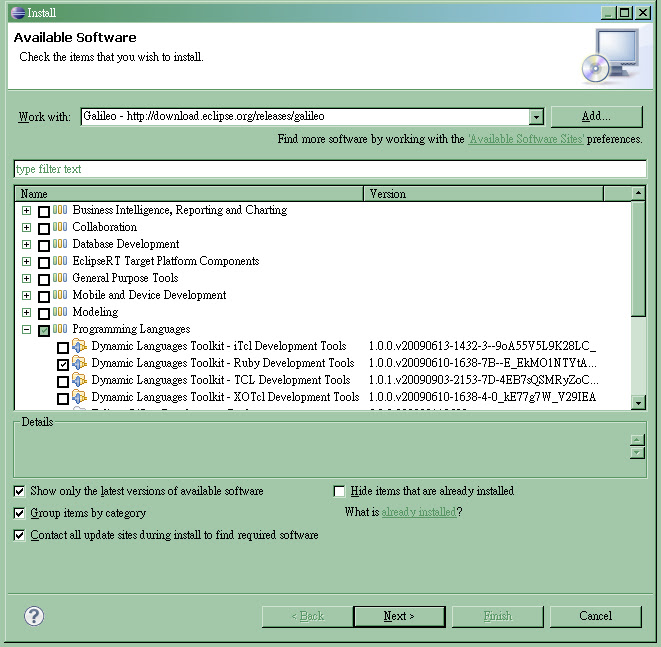Check the TCL Development Tools checkbox
Image resolution: width=661 pixels, height=647 pixels.
click(x=63, y=381)
